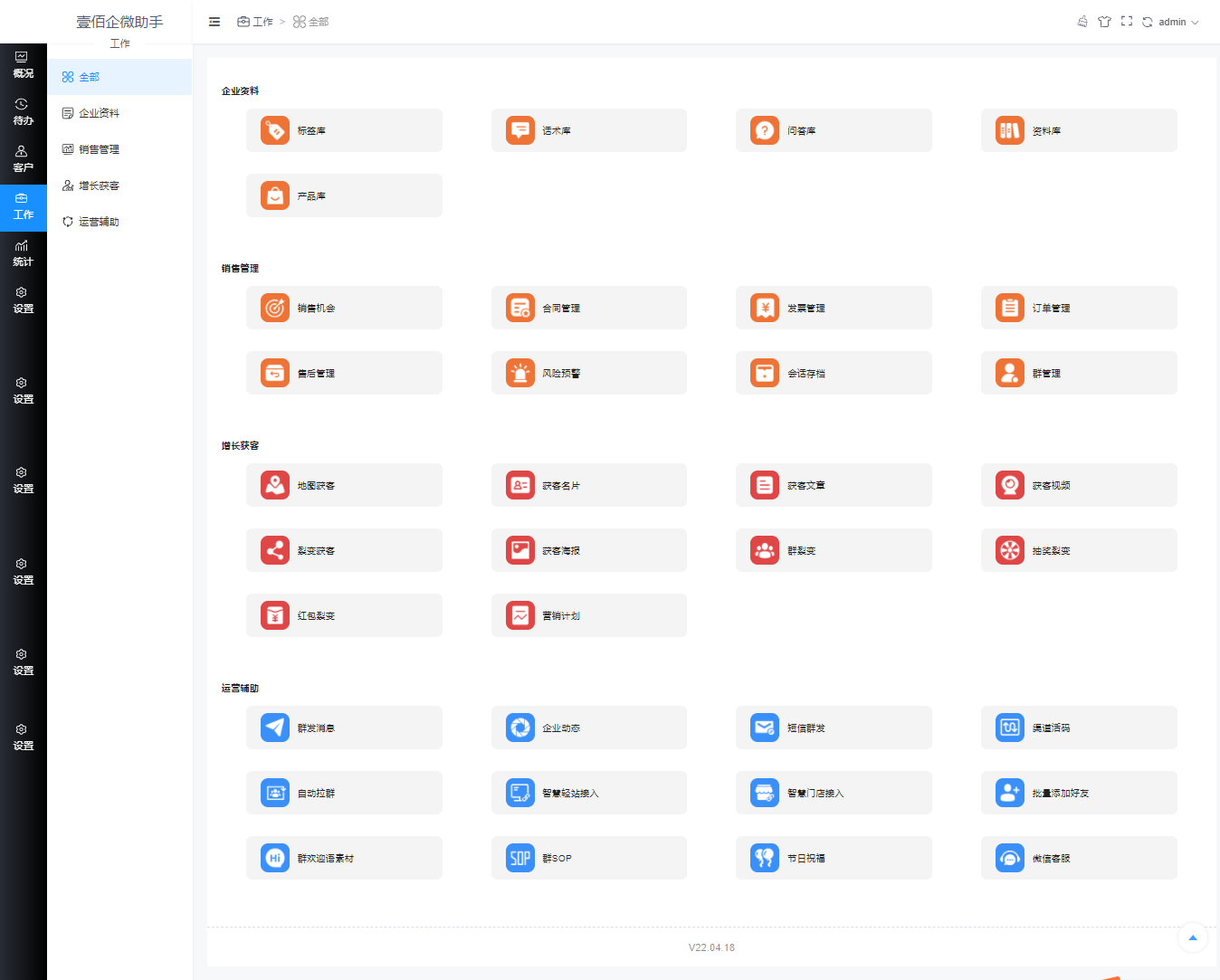Open the 发票管理 invoice icon
The image size is (1220, 980).
point(765,308)
